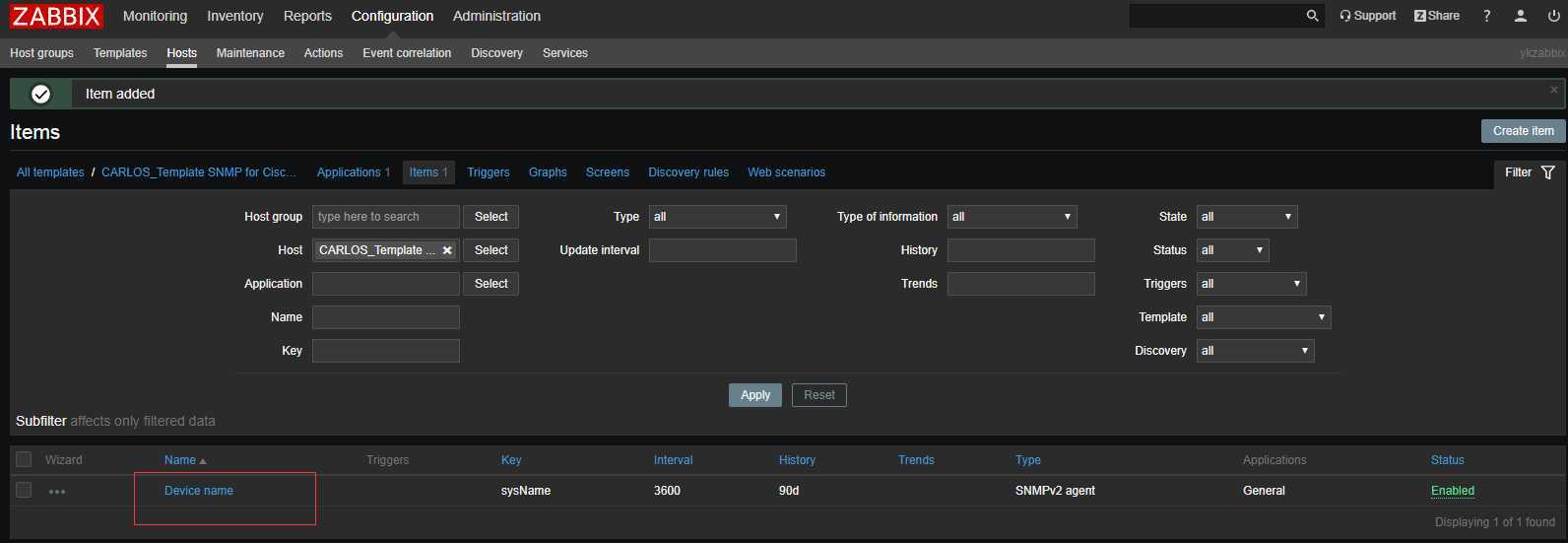
Task: Open the Monitoring menu
Action: click(x=155, y=16)
